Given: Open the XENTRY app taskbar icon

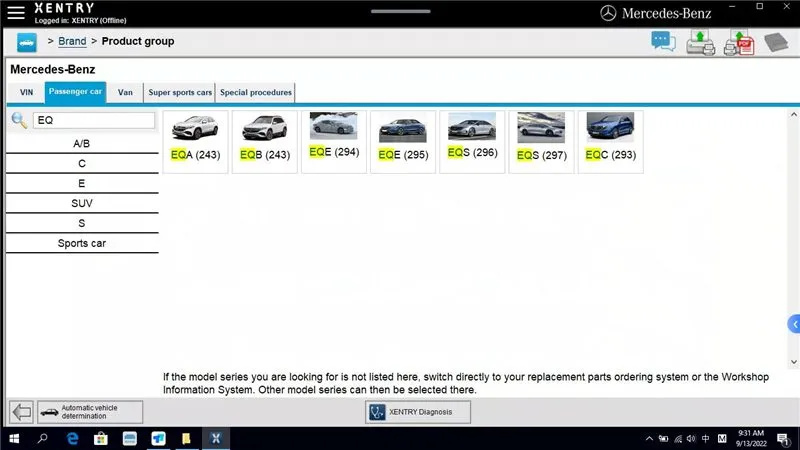Looking at the screenshot, I should point(216,438).
